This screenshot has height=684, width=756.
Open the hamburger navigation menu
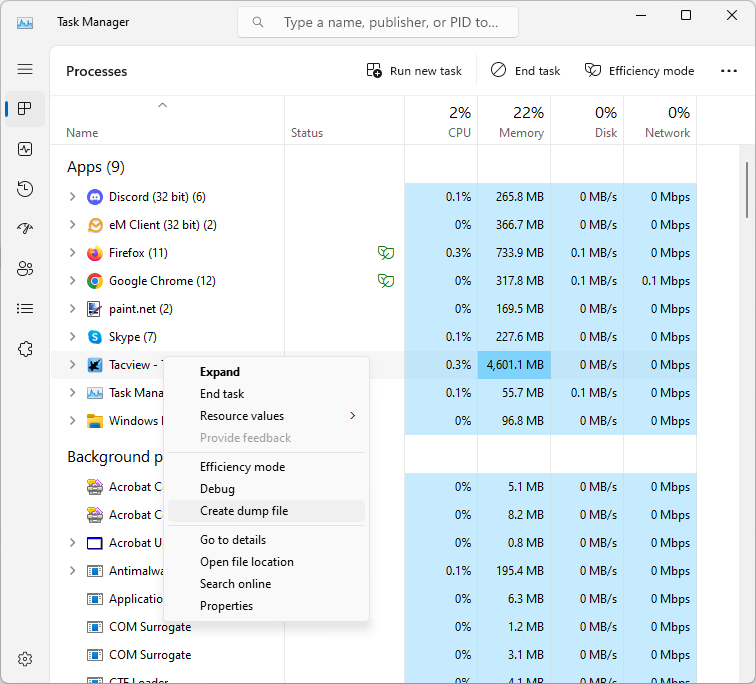coord(25,69)
